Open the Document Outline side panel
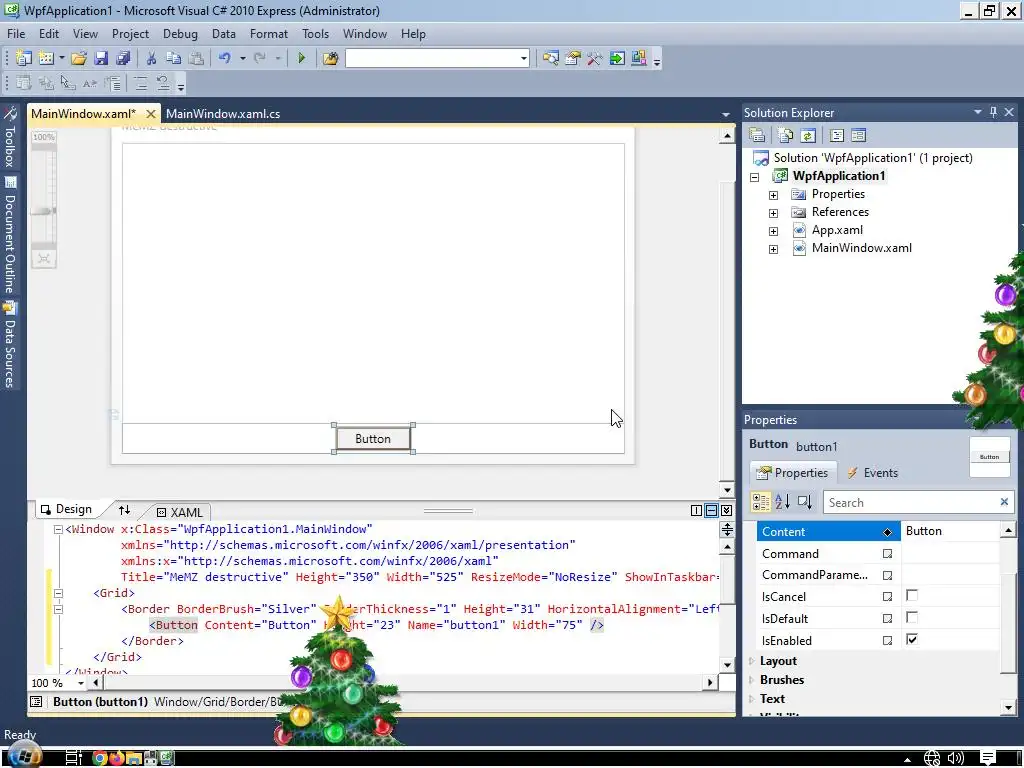 9,235
